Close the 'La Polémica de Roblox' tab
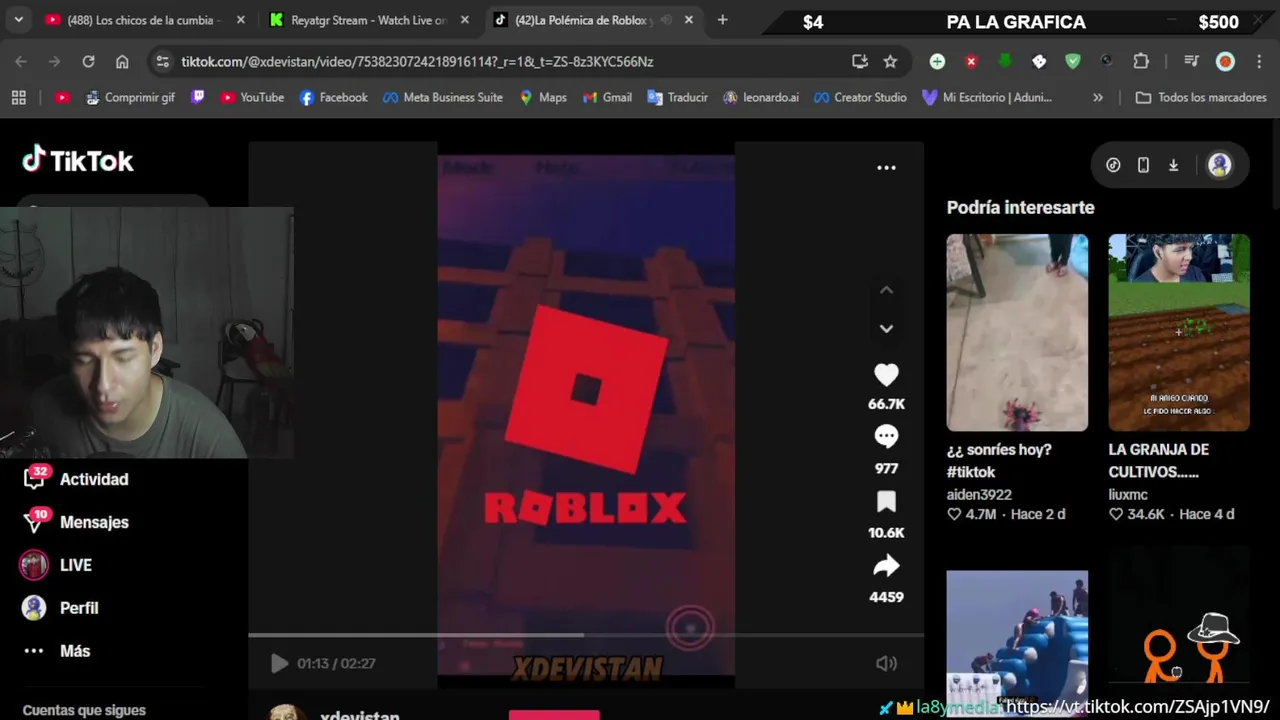The width and height of the screenshot is (1280, 720). coord(688,20)
